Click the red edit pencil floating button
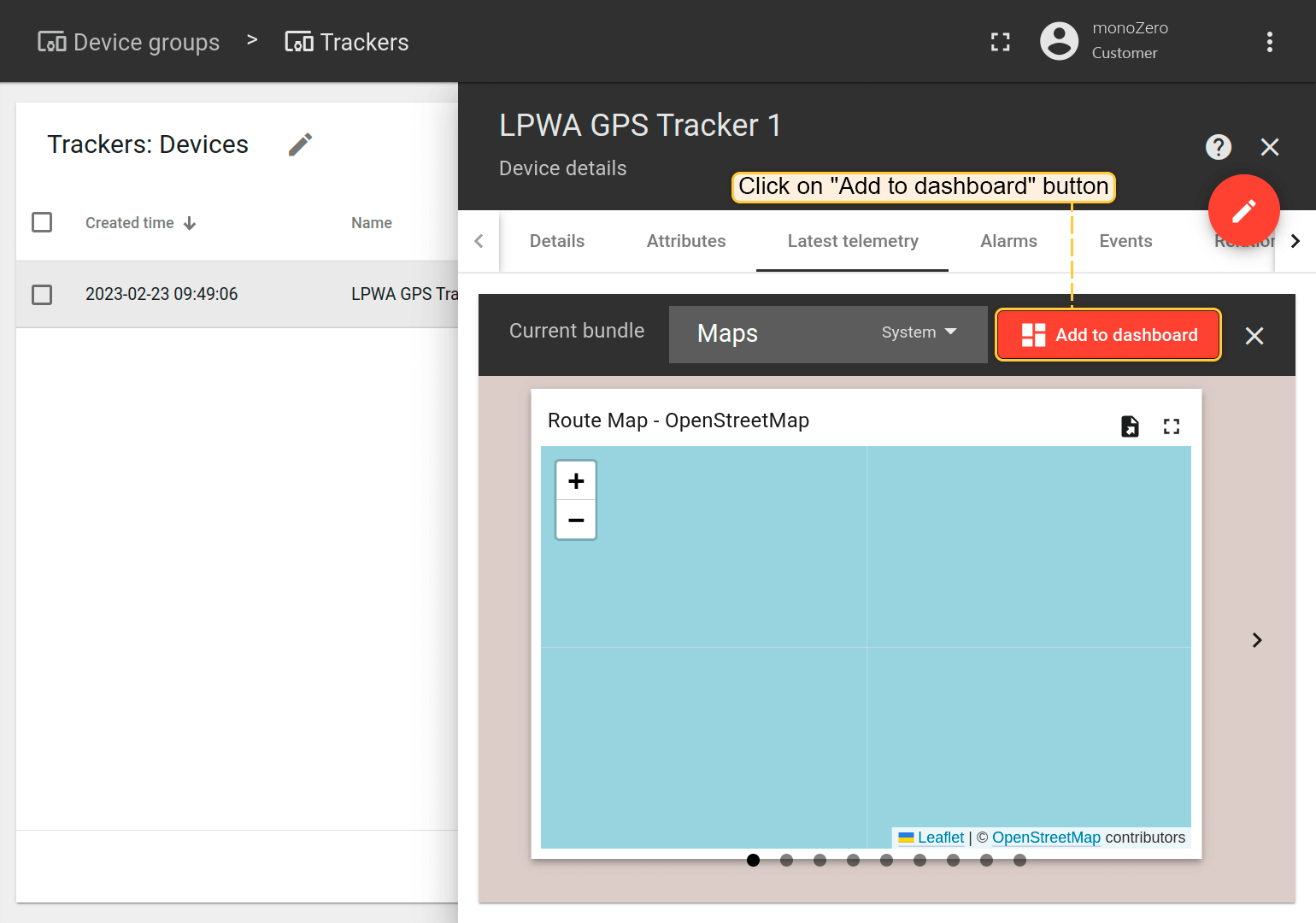This screenshot has height=923, width=1316. point(1243,210)
